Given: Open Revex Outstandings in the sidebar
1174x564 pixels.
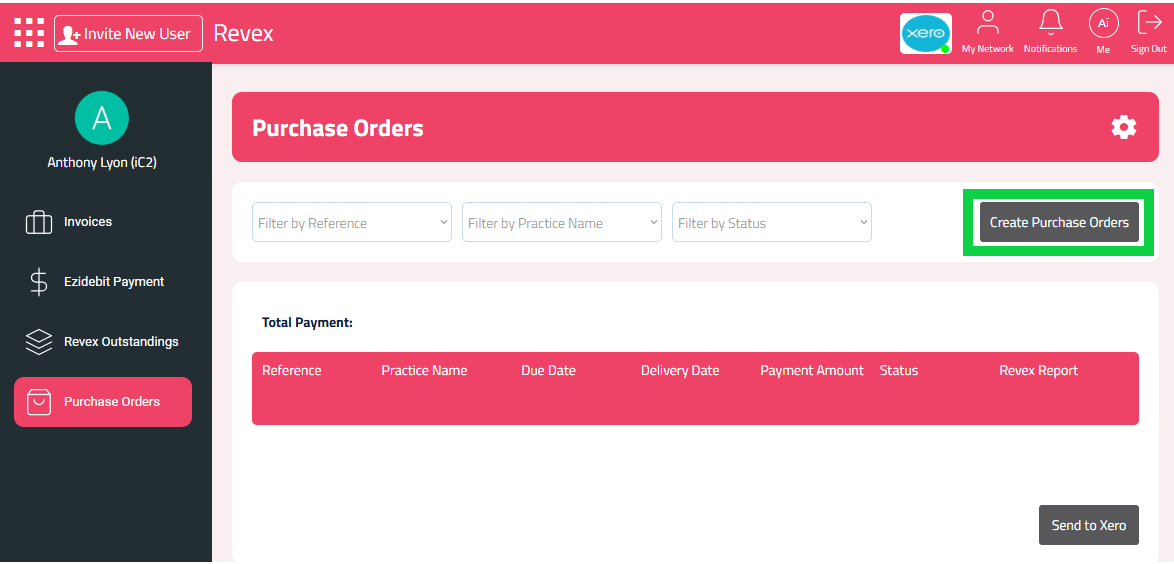Looking at the screenshot, I should coord(103,342).
